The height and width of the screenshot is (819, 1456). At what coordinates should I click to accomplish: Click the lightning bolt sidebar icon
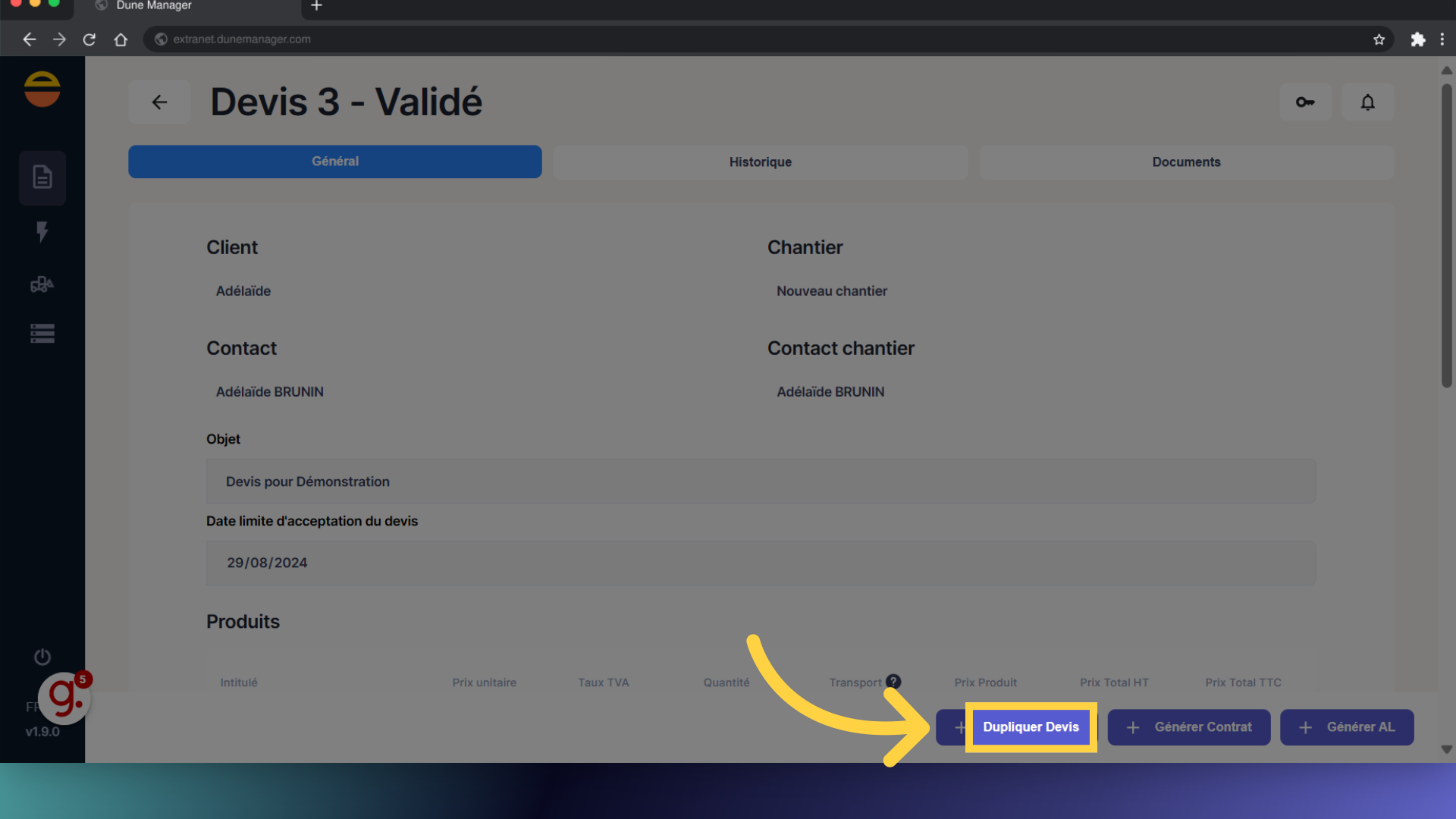(42, 231)
